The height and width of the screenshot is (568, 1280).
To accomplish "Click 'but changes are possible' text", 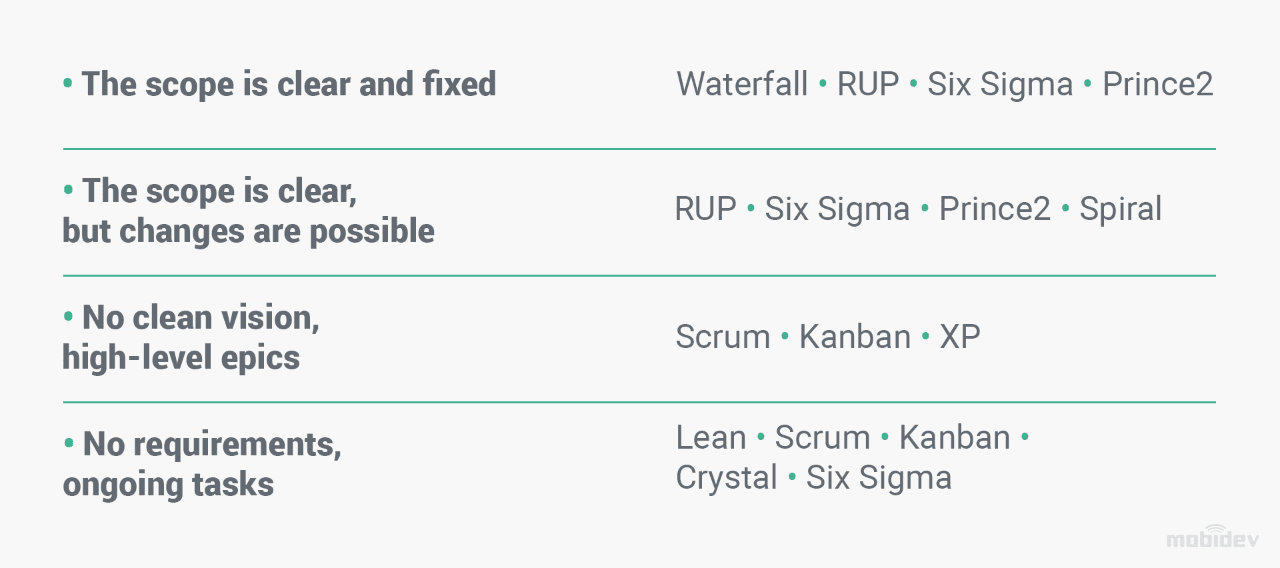I will click(x=248, y=231).
